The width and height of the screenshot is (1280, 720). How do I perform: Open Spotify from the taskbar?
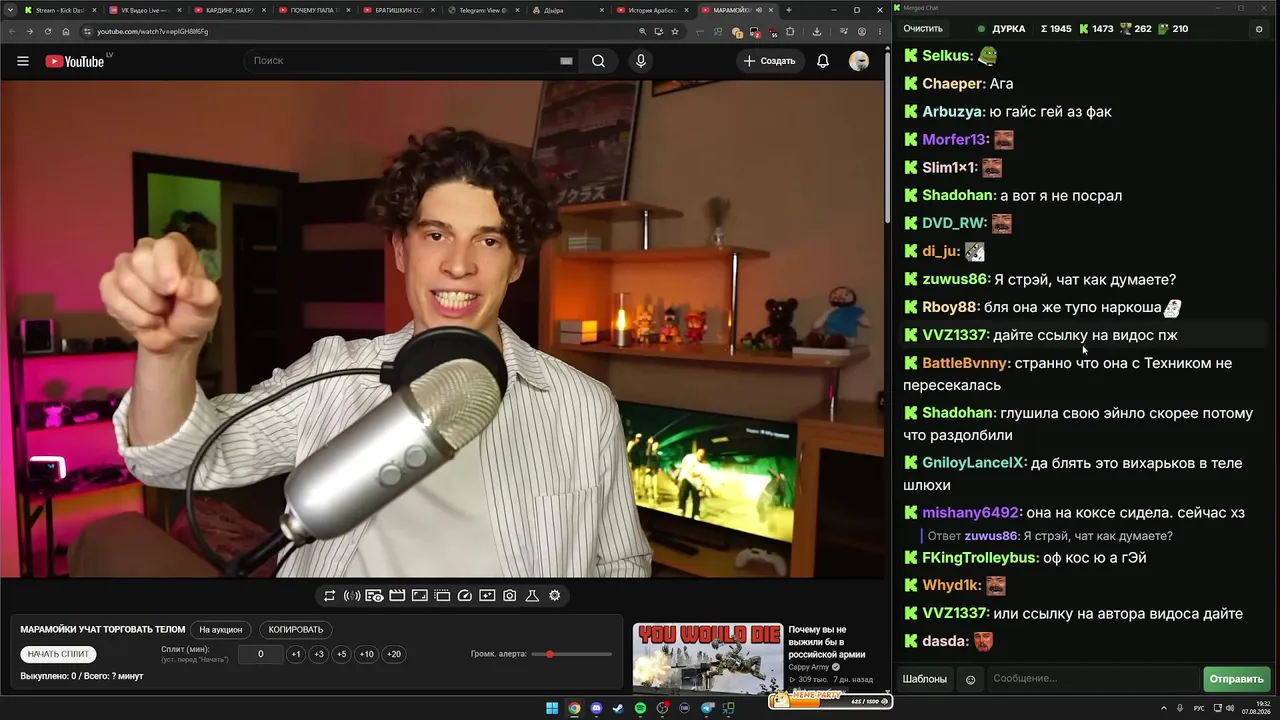[x=640, y=708]
